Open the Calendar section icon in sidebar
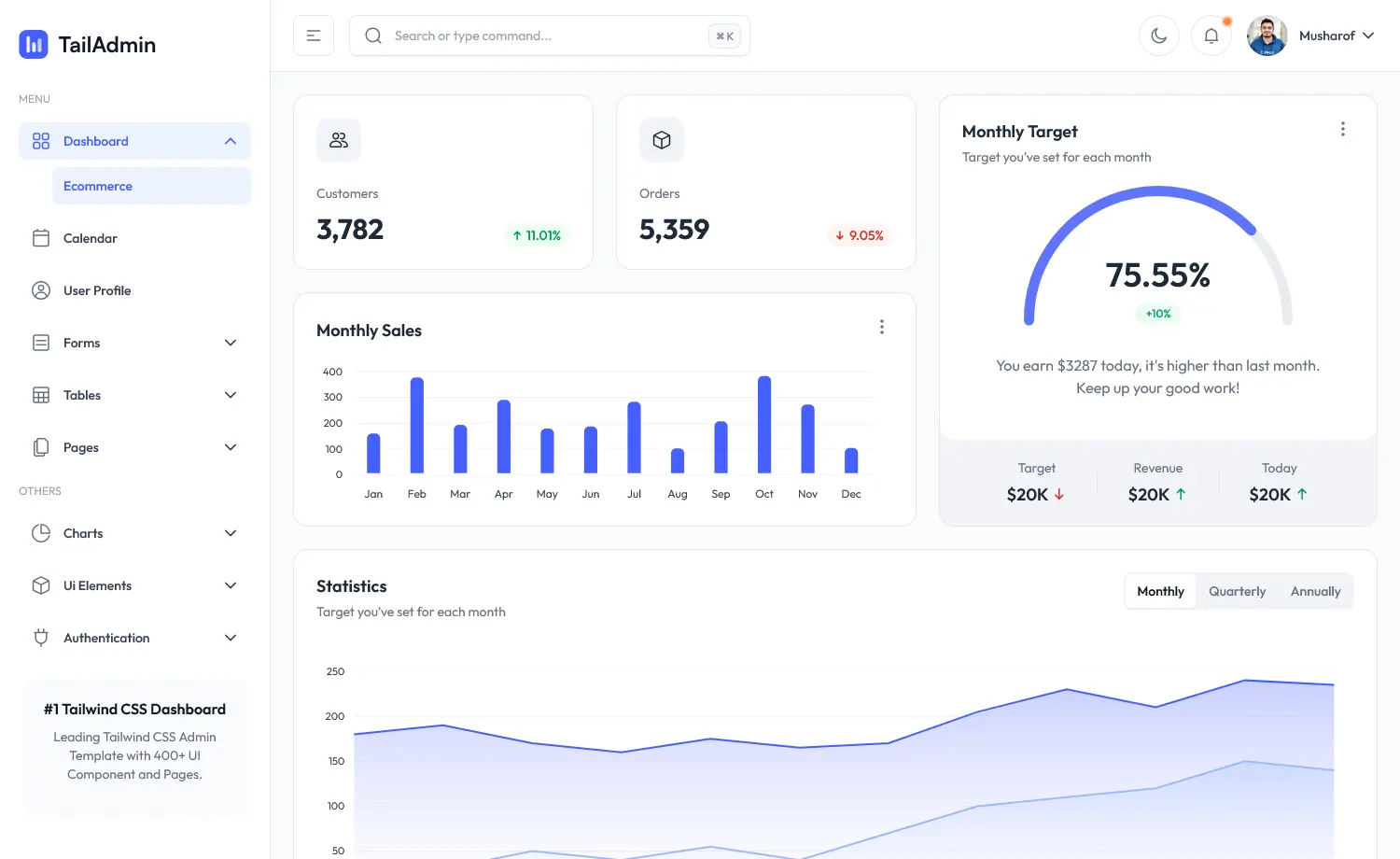Screen dimensions: 1400x859 tap(41, 238)
